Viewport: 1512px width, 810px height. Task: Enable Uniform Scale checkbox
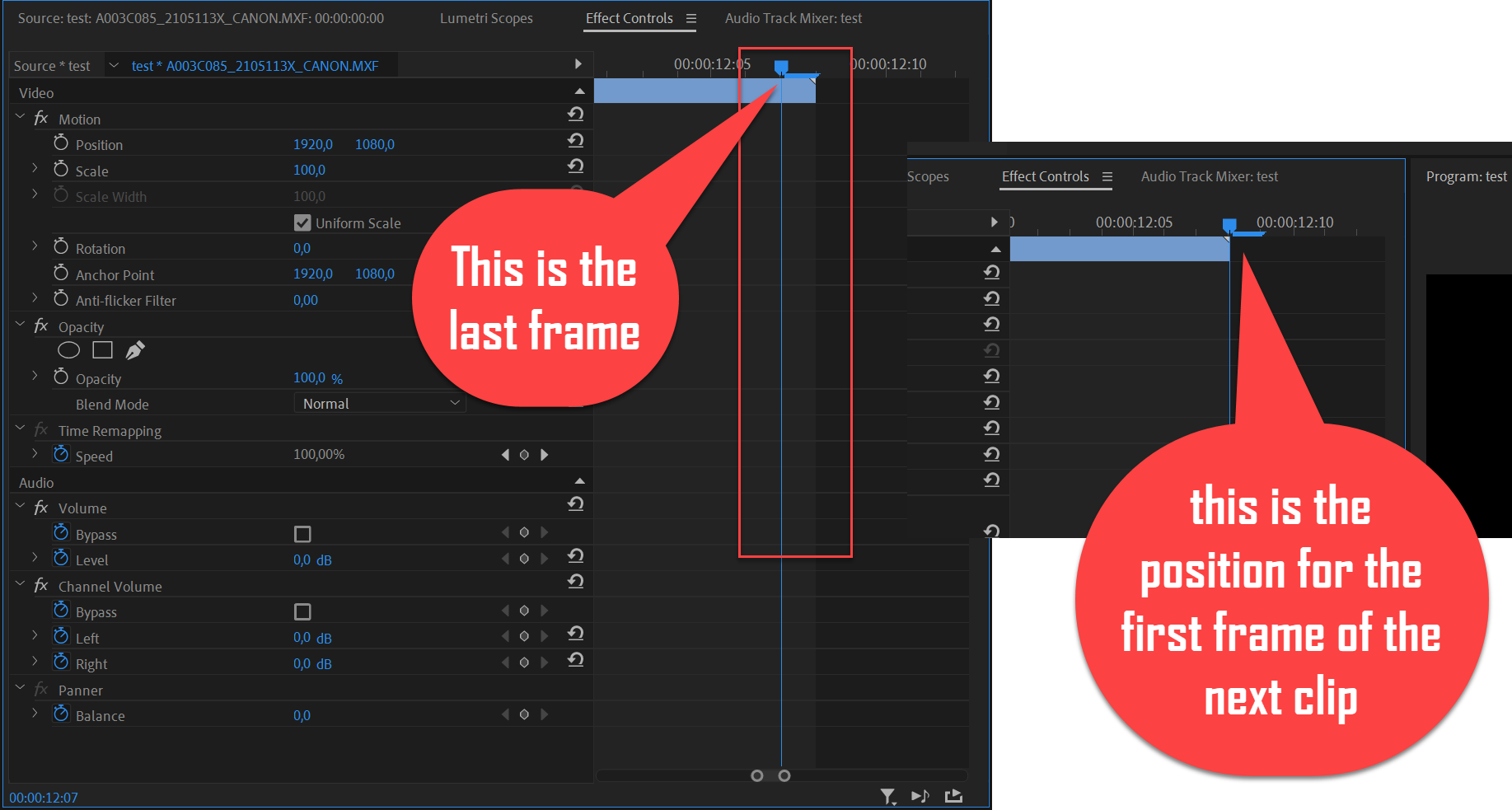tap(302, 222)
